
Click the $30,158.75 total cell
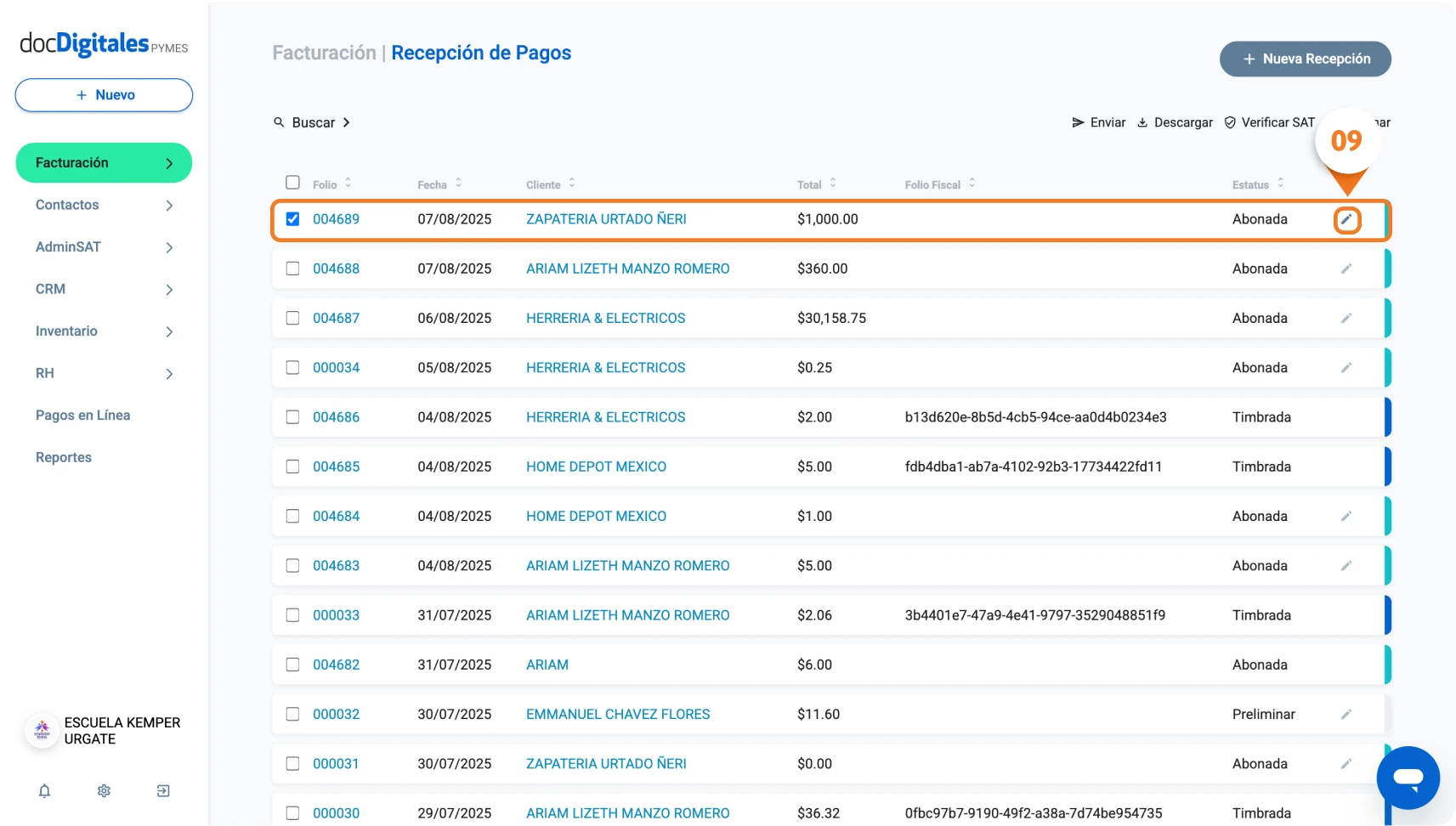(x=831, y=318)
